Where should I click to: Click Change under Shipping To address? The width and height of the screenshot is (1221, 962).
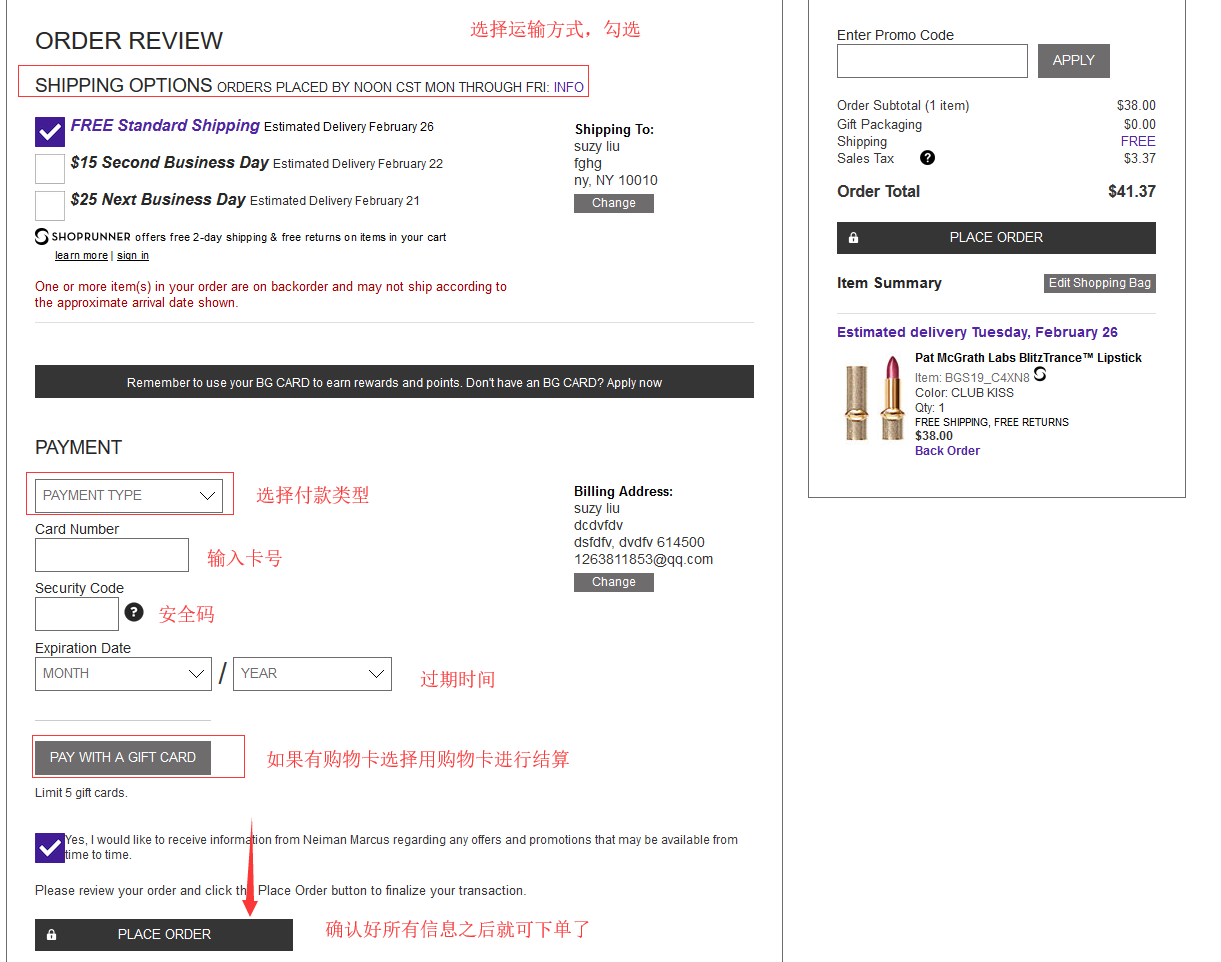pos(614,203)
